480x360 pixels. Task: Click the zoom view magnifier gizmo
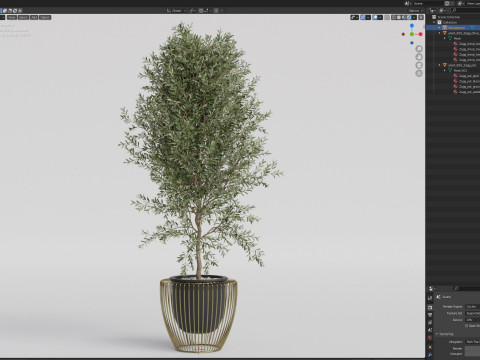419,49
